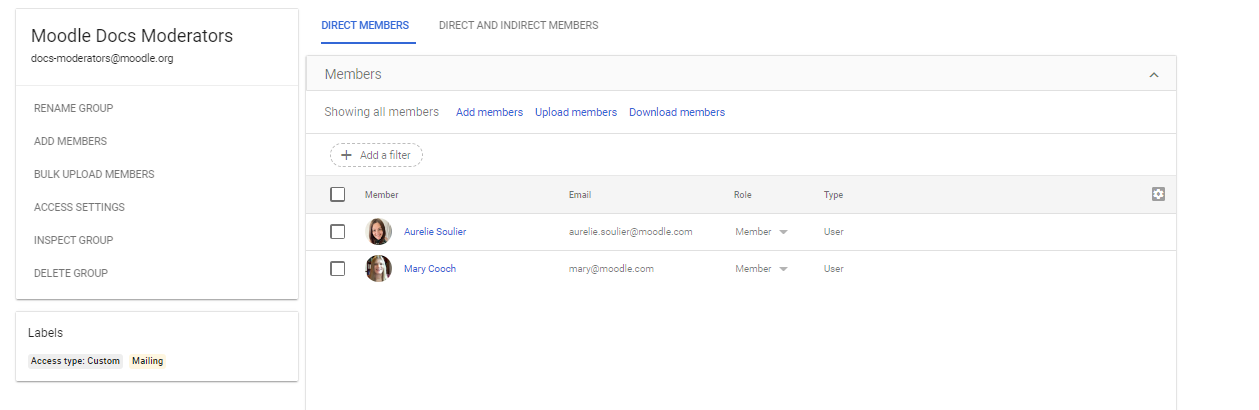Open Access Settings from the sidebar

click(79, 207)
